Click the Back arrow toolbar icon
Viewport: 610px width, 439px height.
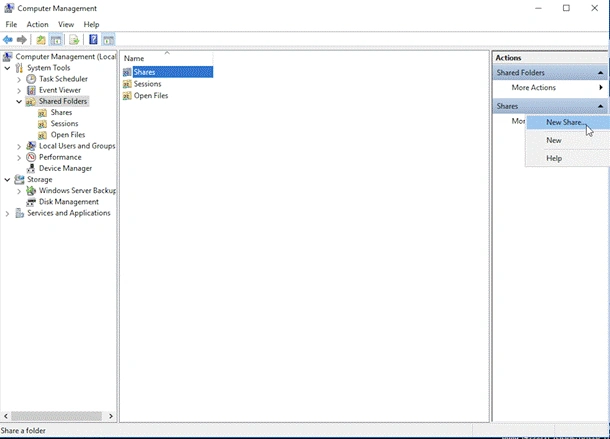(x=7, y=40)
